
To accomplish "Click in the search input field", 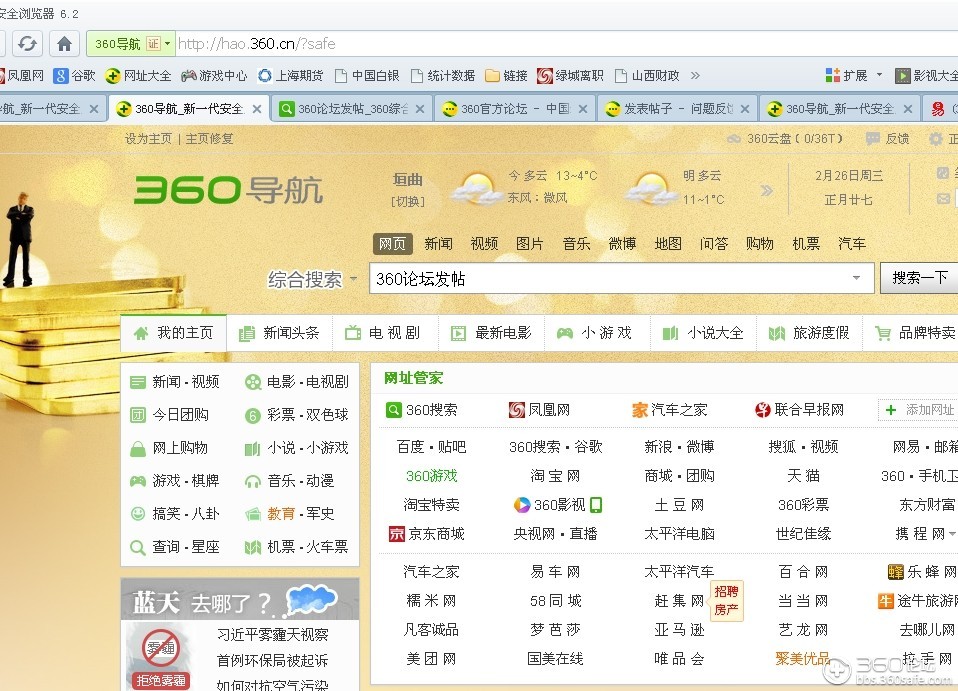I will coord(611,279).
